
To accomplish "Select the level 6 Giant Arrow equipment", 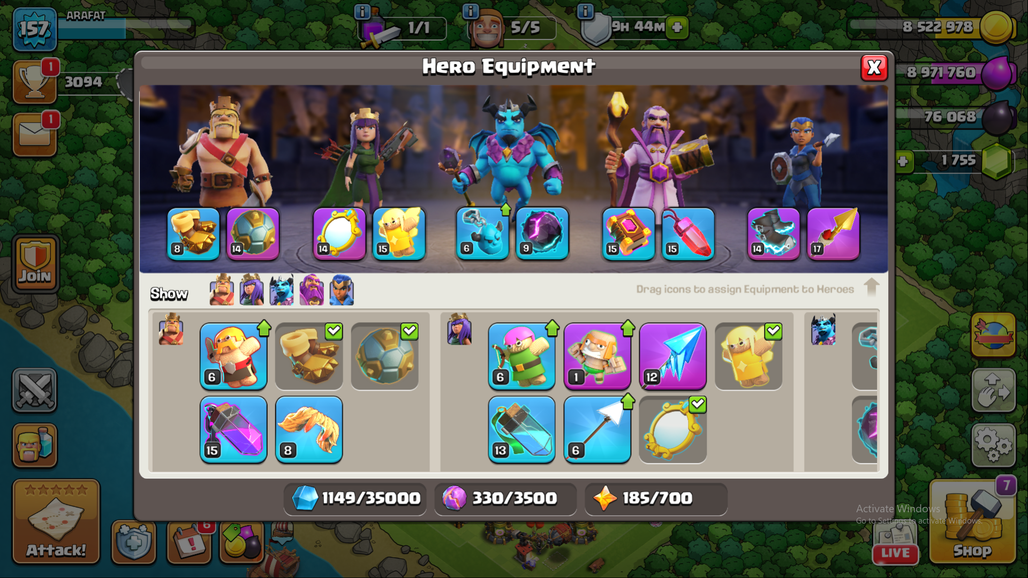I will tap(597, 429).
